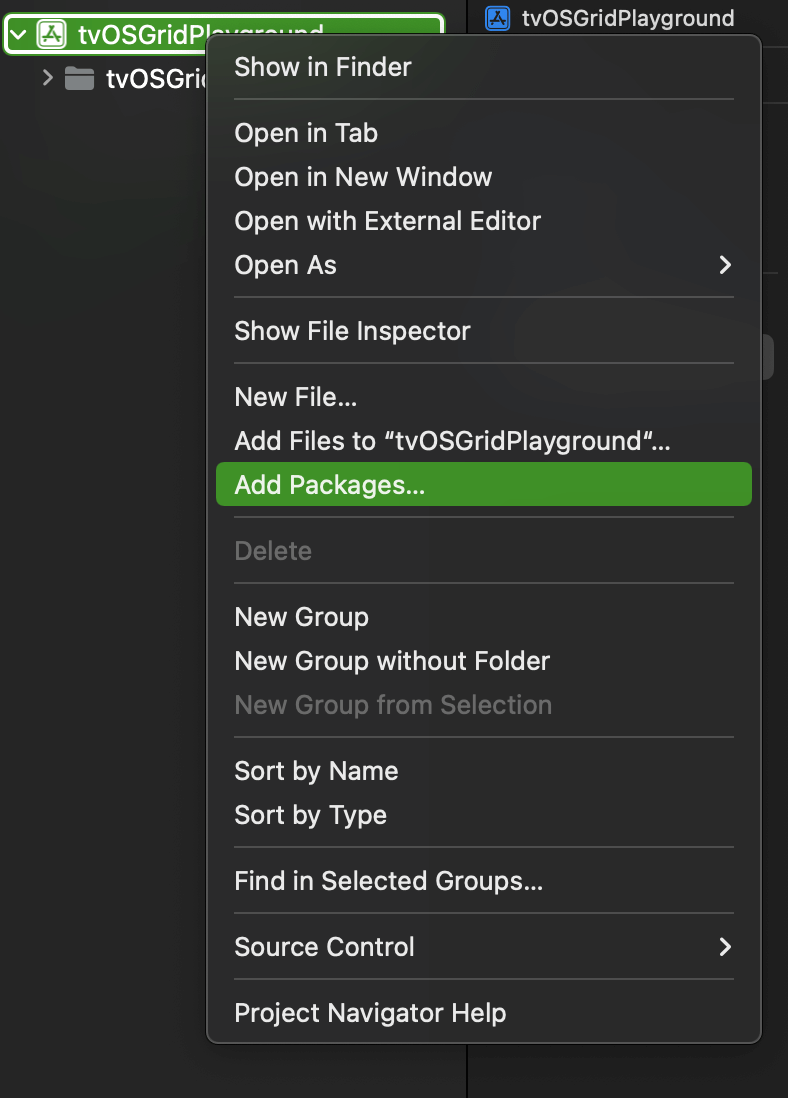Choose Show in Finder
The width and height of the screenshot is (788, 1098).
coord(483,67)
